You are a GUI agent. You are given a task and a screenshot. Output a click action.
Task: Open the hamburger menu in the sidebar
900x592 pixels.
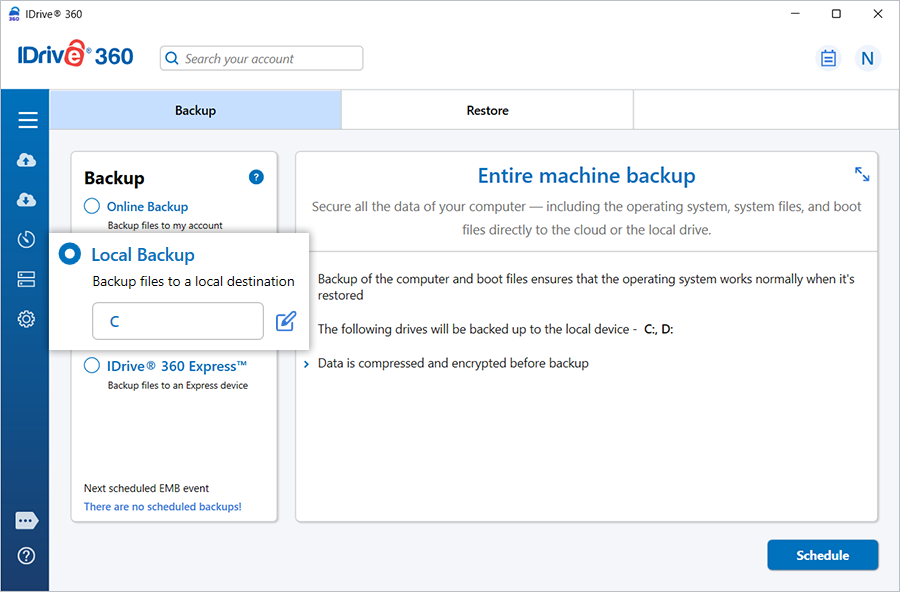(27, 120)
